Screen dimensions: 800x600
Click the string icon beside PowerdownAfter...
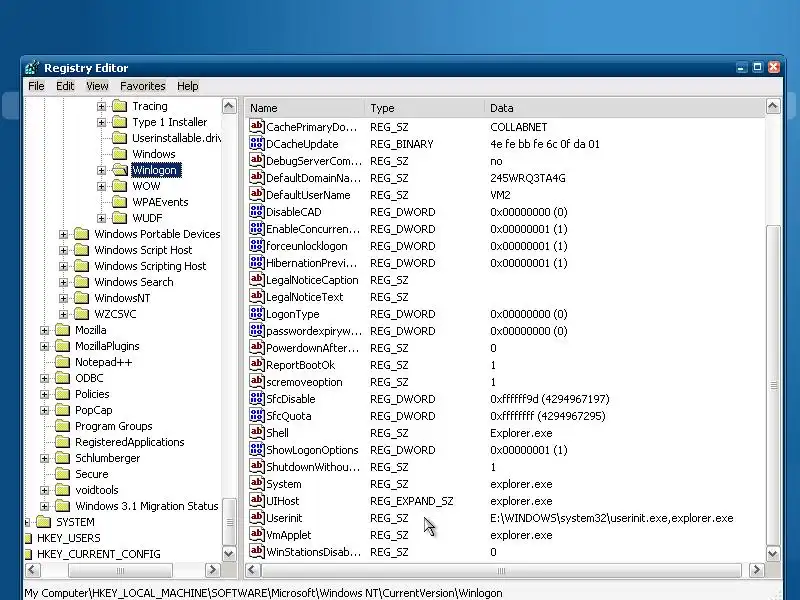257,347
